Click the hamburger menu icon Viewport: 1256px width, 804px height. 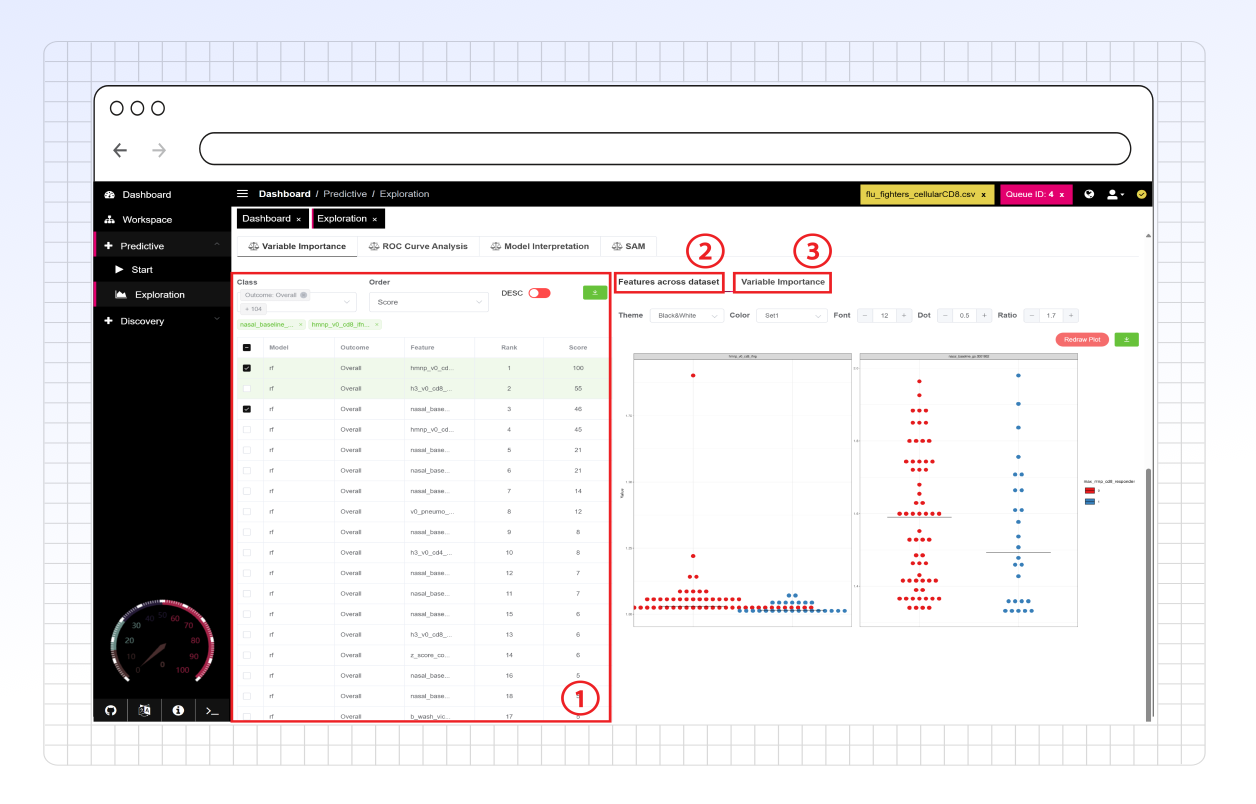242,194
